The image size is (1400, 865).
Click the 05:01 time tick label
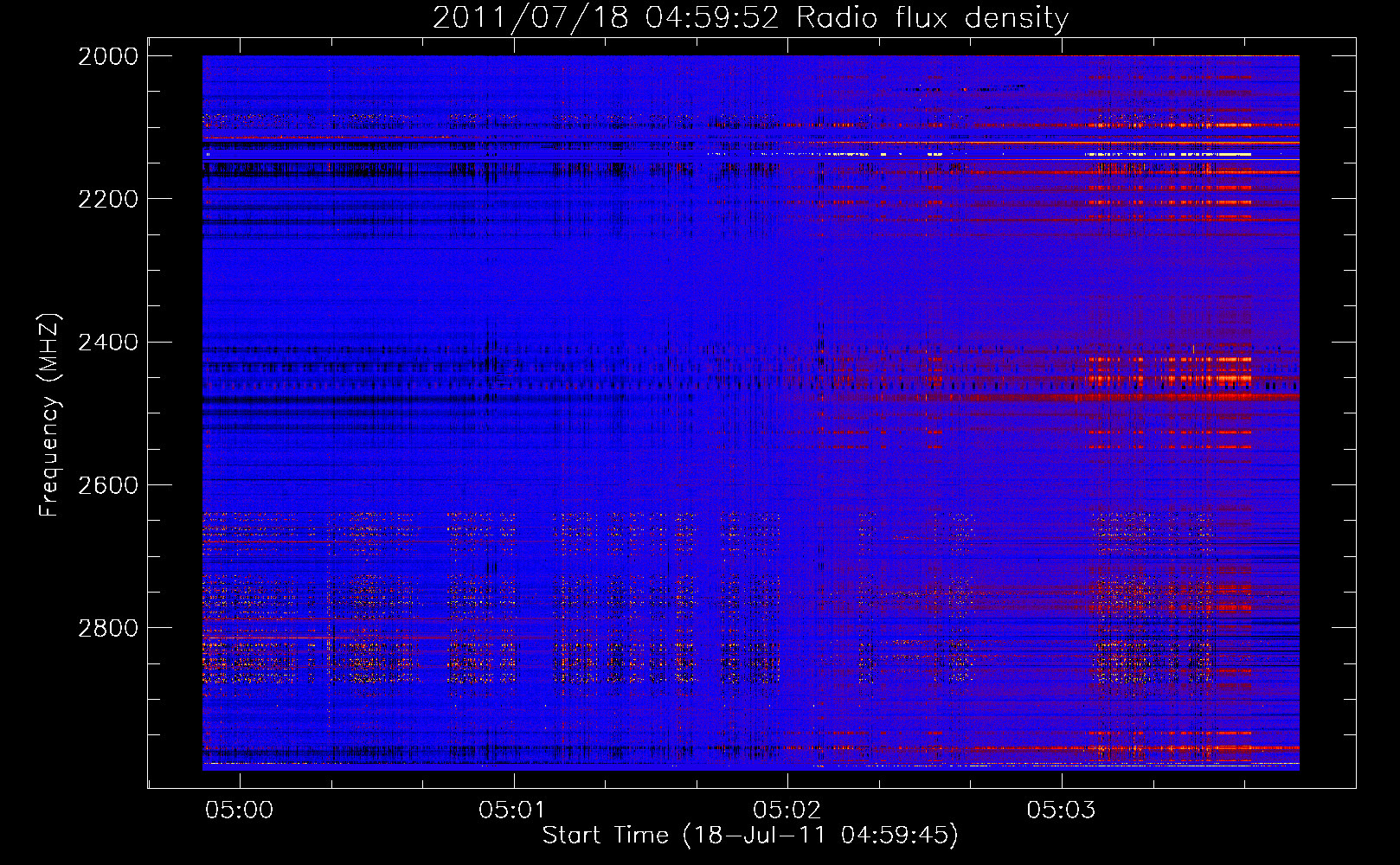513,810
